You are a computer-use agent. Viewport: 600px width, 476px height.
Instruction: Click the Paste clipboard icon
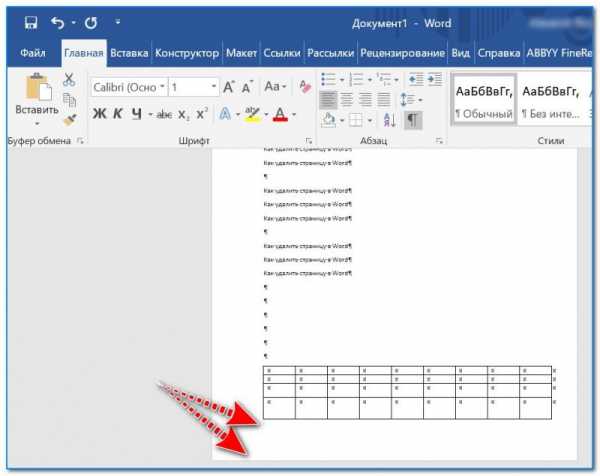[x=37, y=89]
